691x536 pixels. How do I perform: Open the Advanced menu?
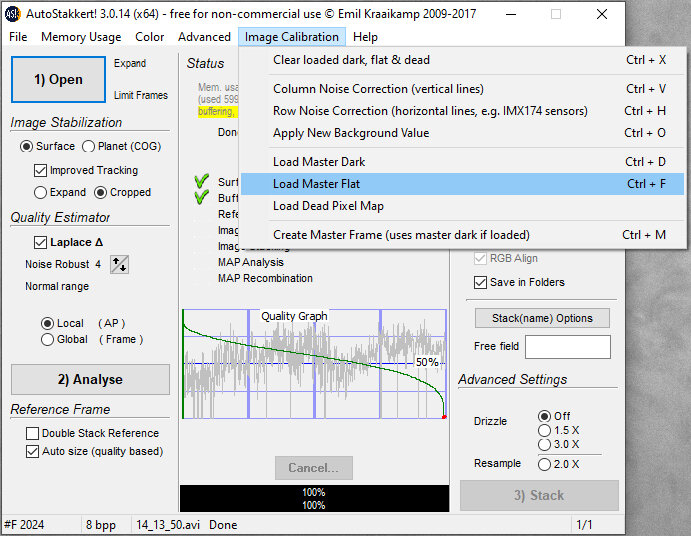(204, 37)
